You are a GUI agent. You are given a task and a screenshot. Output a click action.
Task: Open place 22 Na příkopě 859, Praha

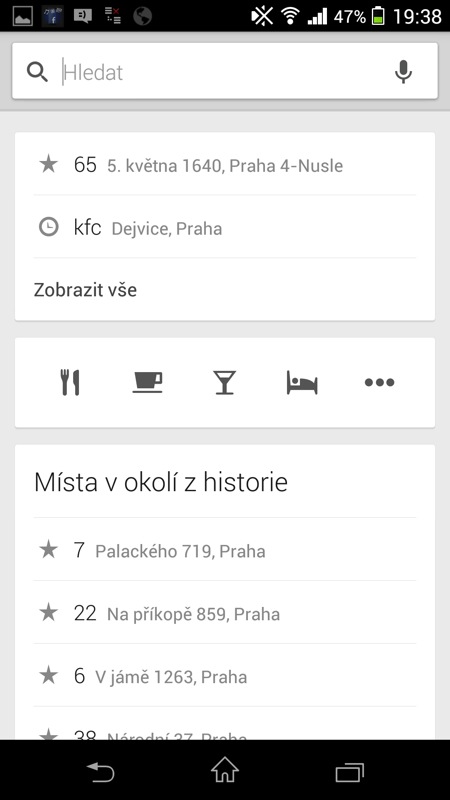click(x=225, y=612)
